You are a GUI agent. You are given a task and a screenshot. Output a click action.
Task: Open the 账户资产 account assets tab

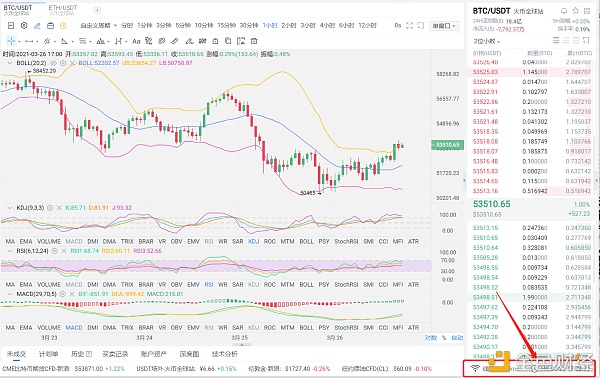click(x=153, y=354)
